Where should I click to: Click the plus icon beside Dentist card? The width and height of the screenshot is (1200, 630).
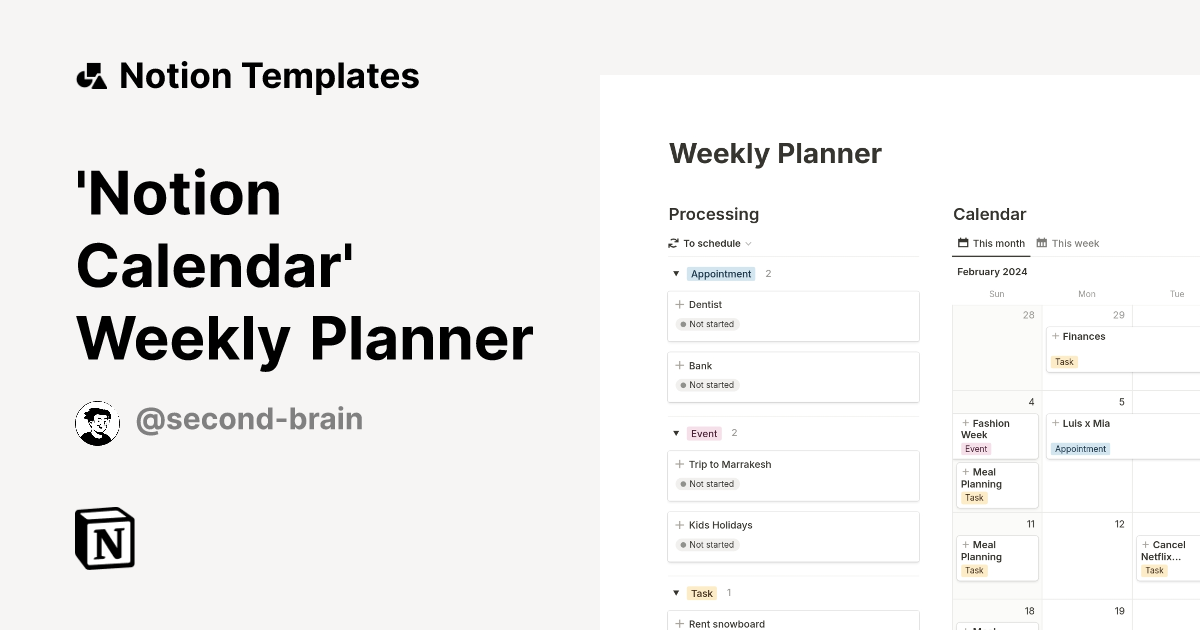pyautogui.click(x=680, y=304)
